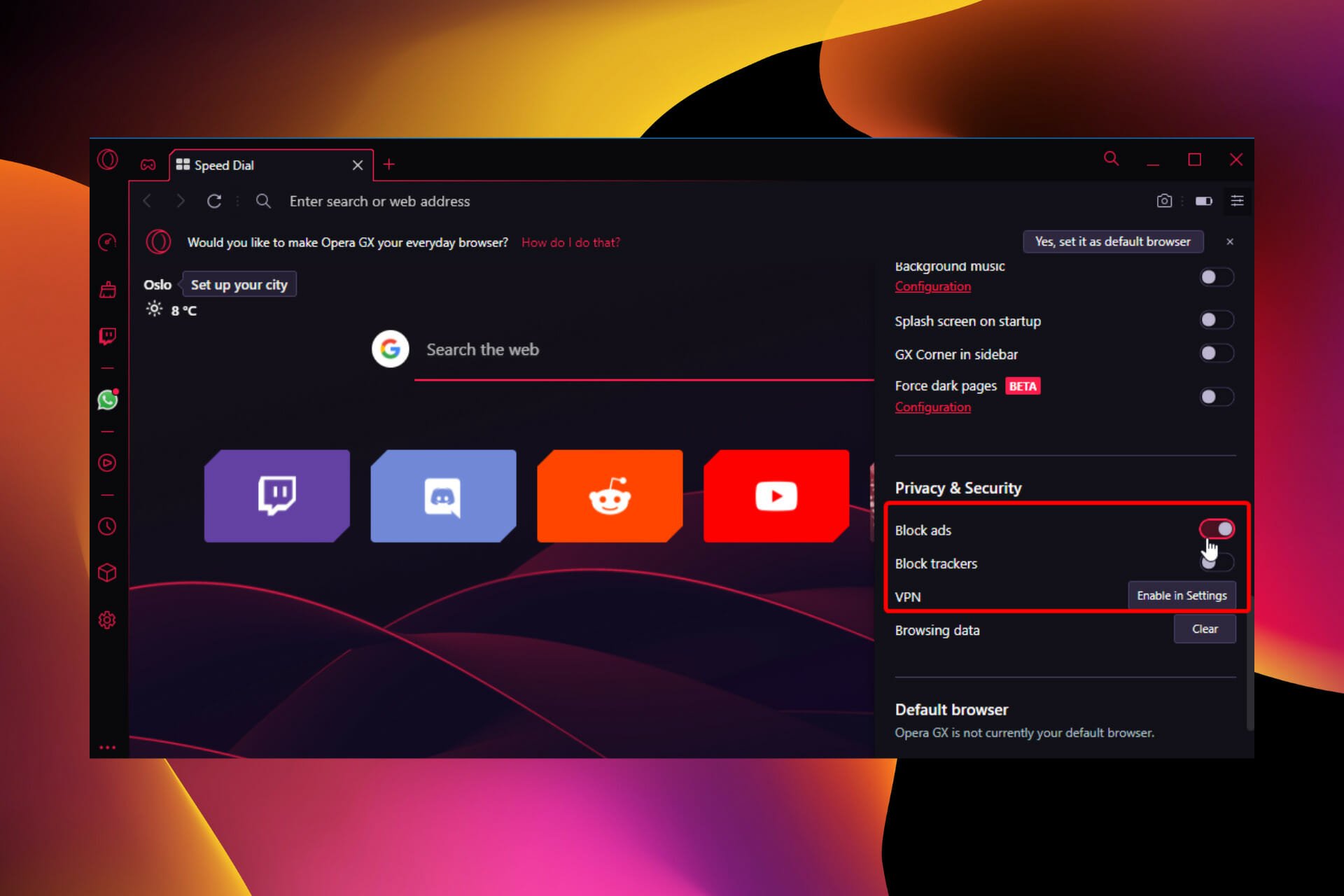Click Clear browsing data button
The width and height of the screenshot is (1344, 896).
pos(1206,628)
